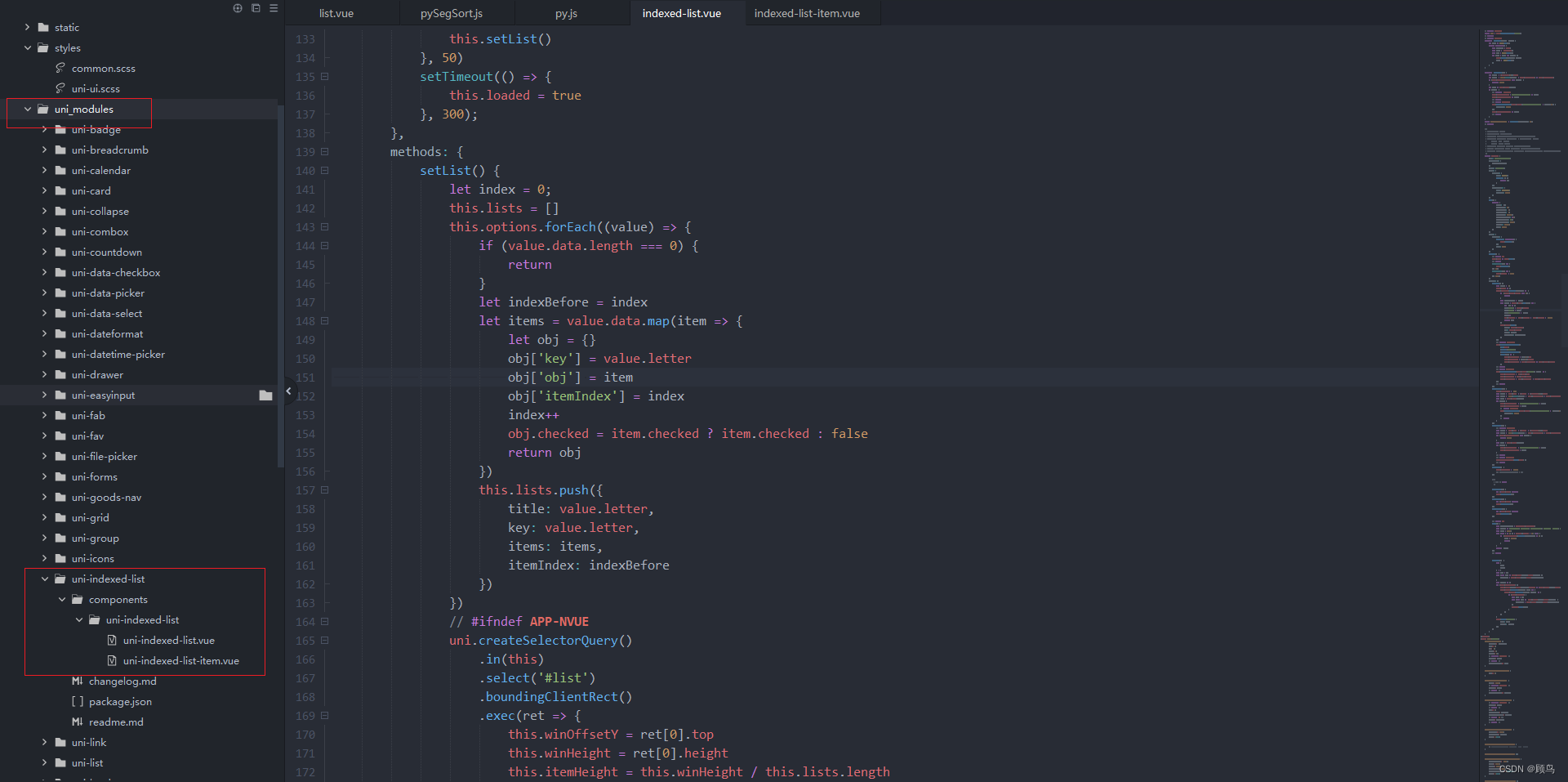Toggle code fold at line 140 setList
Viewport: 1568px width, 782px height.
click(325, 171)
